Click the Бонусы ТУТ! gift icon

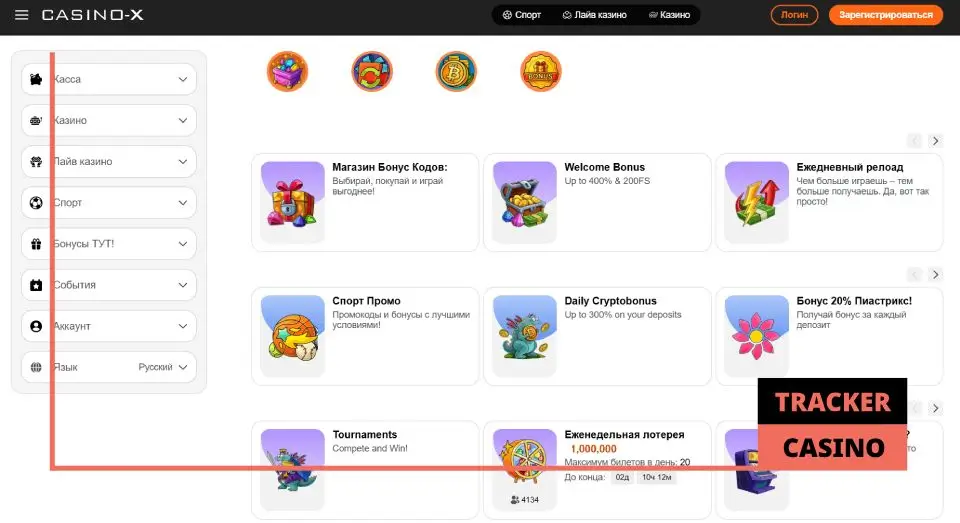(x=36, y=244)
